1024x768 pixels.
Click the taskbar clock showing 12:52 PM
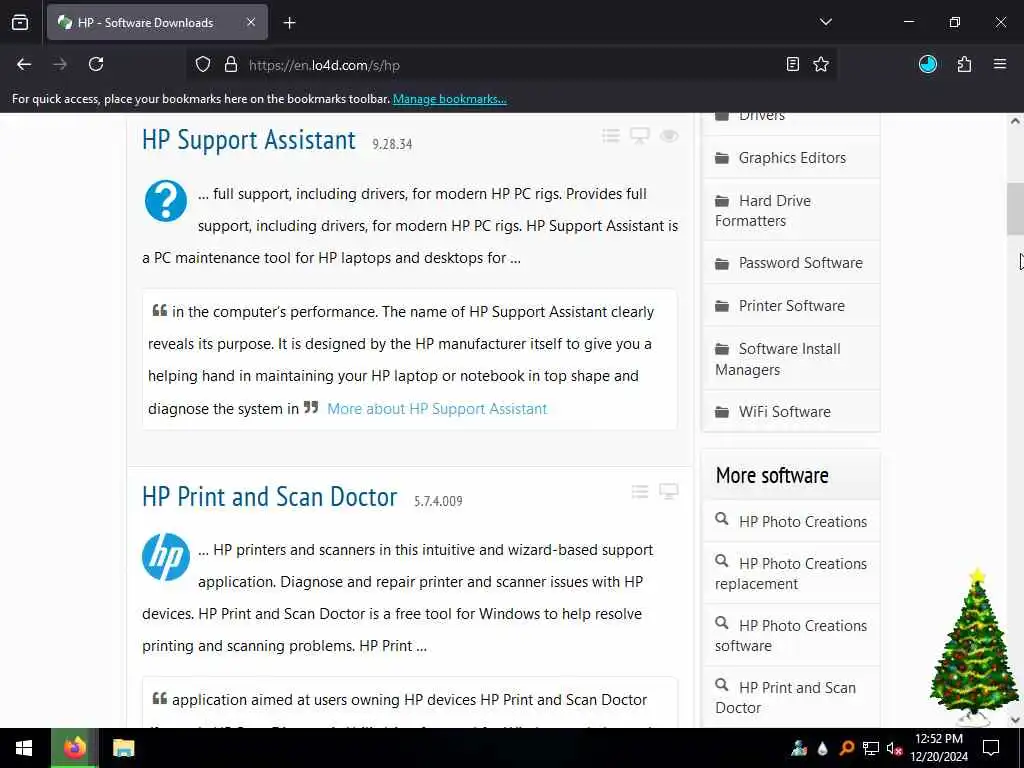click(x=939, y=748)
